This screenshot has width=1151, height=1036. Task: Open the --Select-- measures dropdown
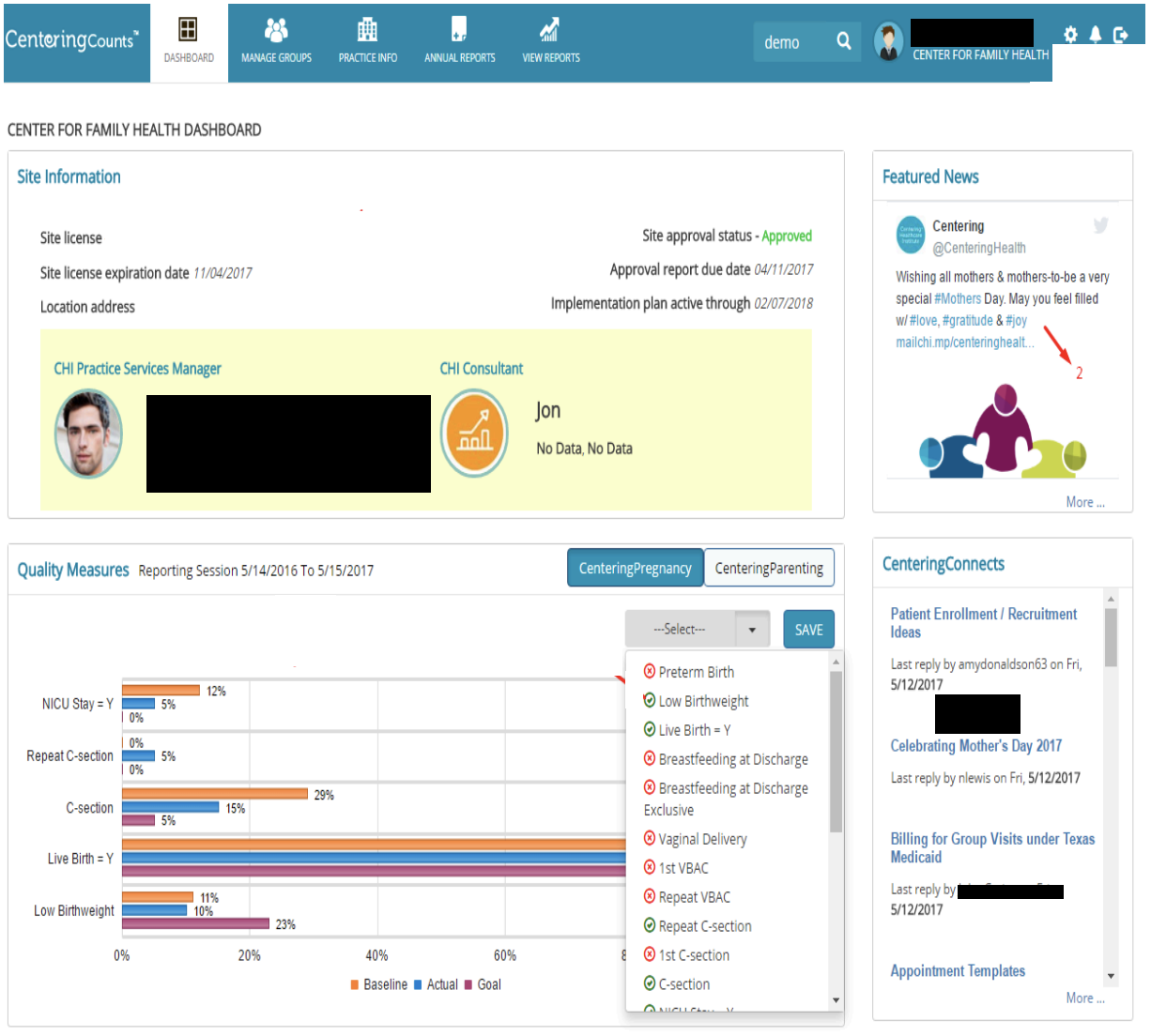click(x=698, y=630)
